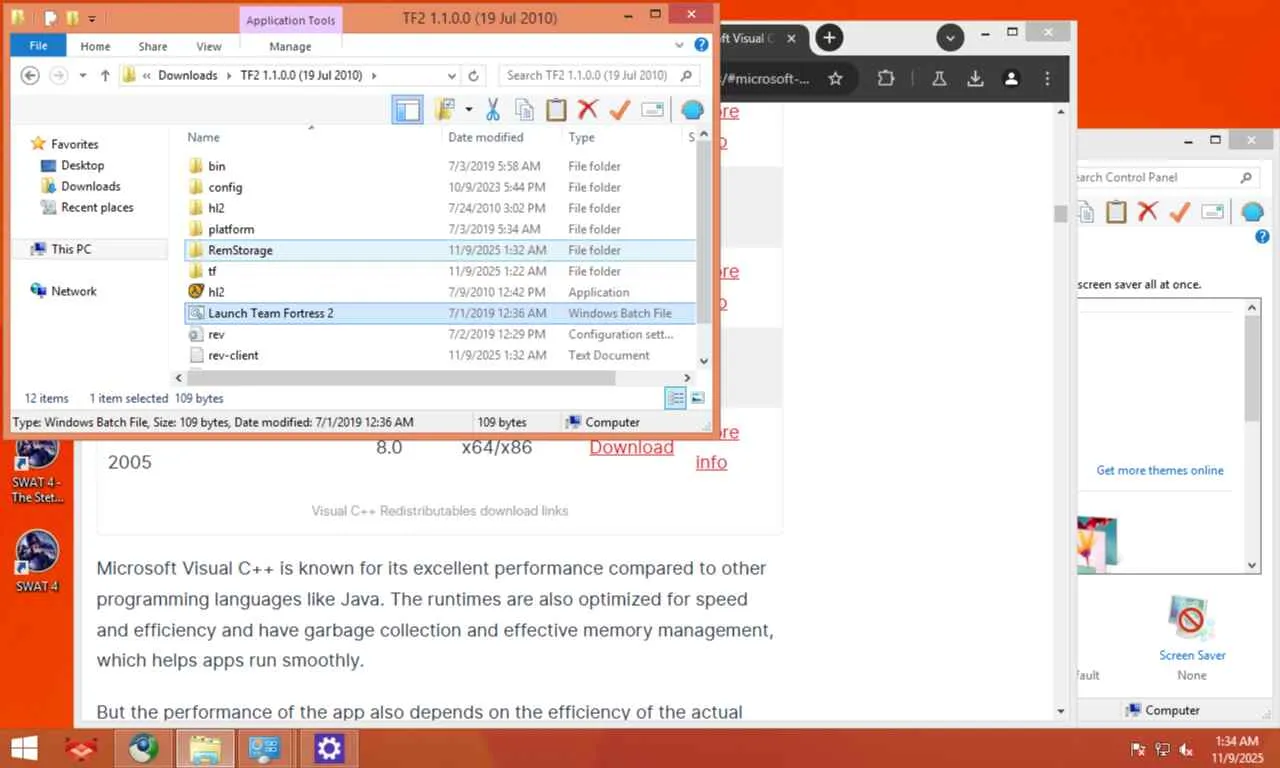Viewport: 1280px width, 768px height.
Task: Switch to the Share ribbon tab
Action: click(153, 46)
